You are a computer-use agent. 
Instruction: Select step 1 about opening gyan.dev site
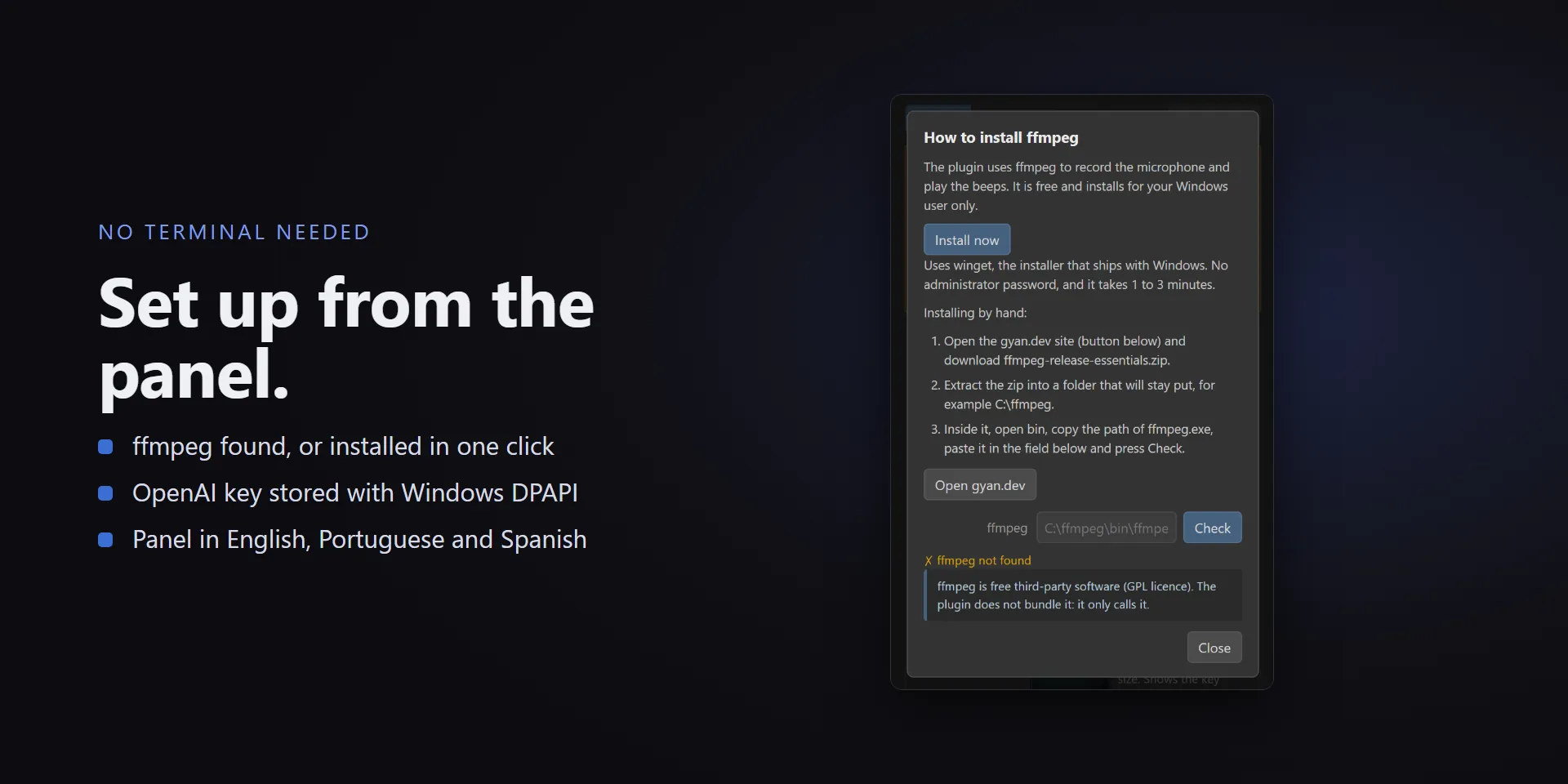[1058, 350]
